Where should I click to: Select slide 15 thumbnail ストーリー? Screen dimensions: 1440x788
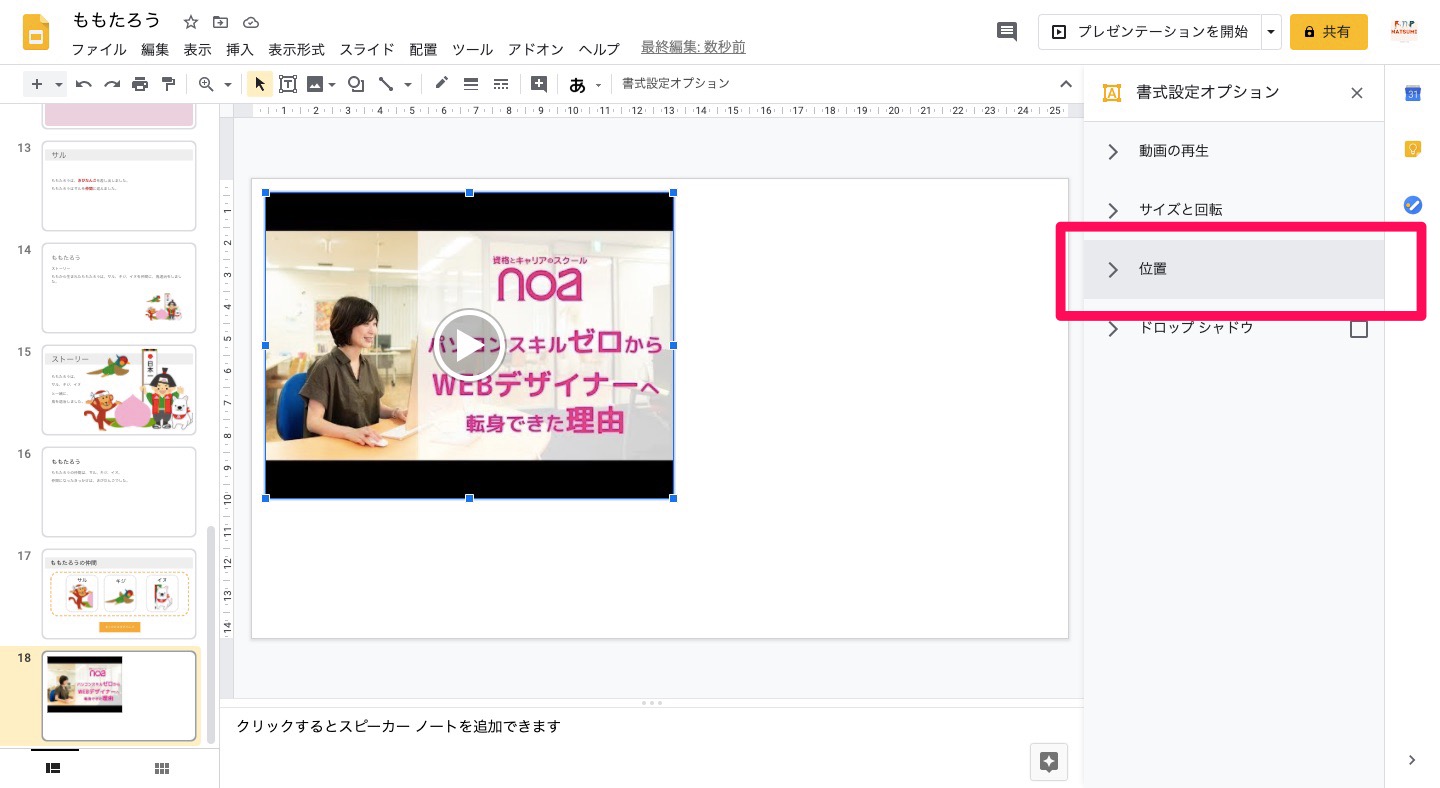coord(119,390)
